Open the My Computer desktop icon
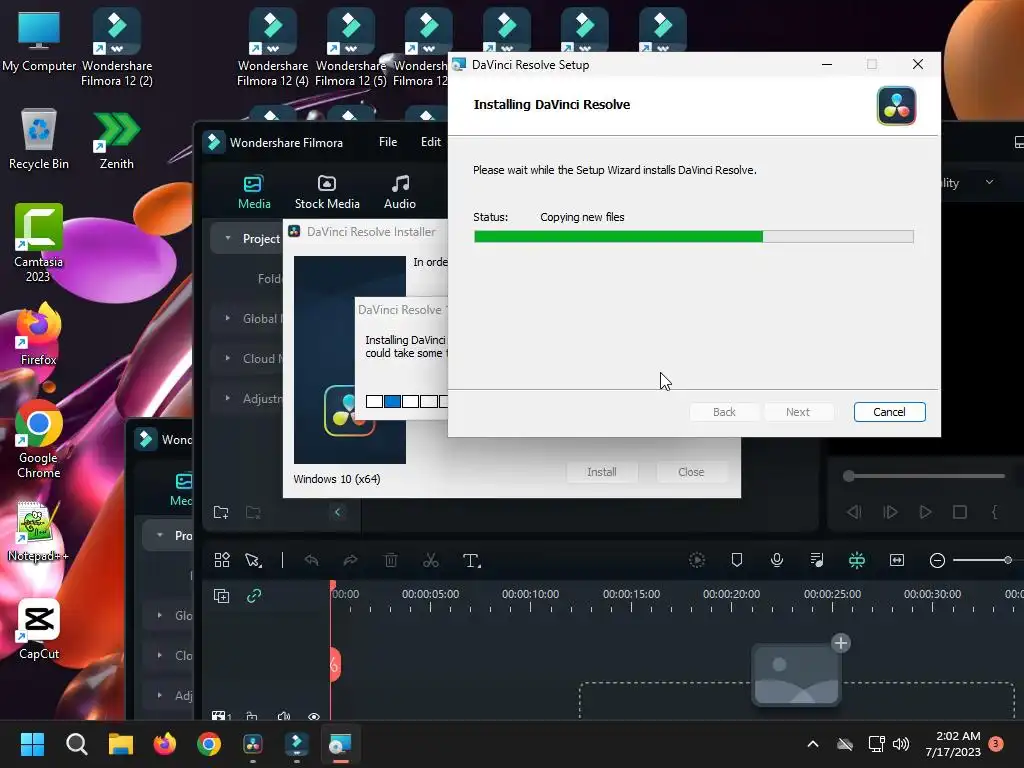Screen dimensions: 1024x768 click(39, 40)
